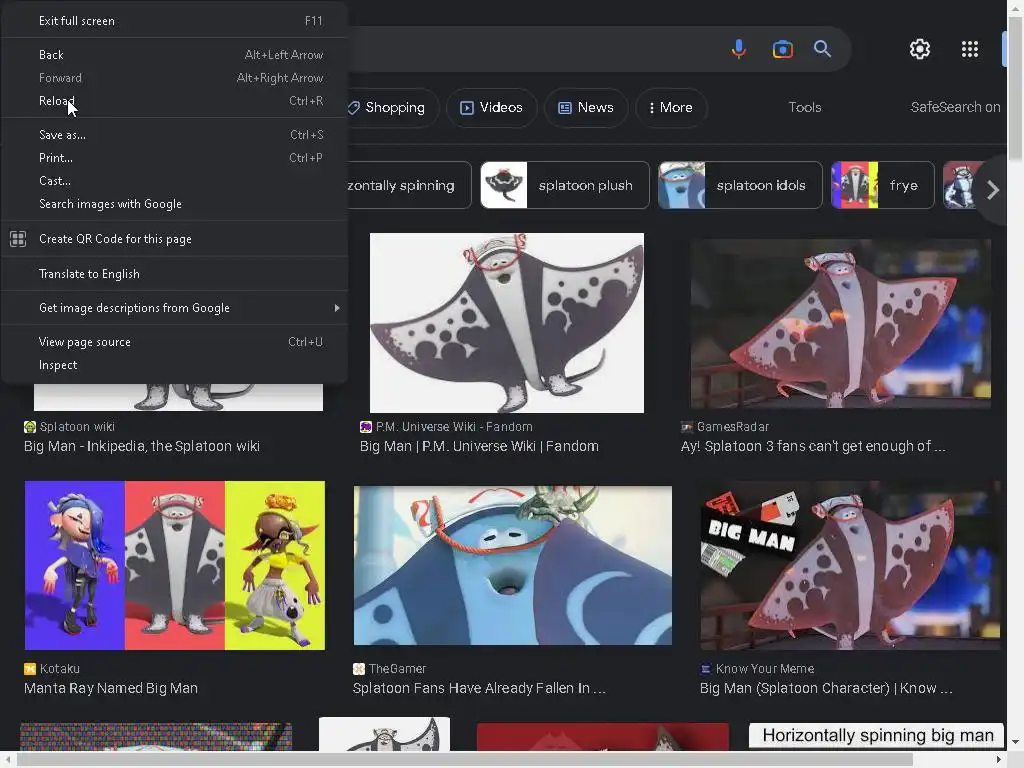Open Horizontally spinning big man image

pyautogui.click(x=876, y=737)
